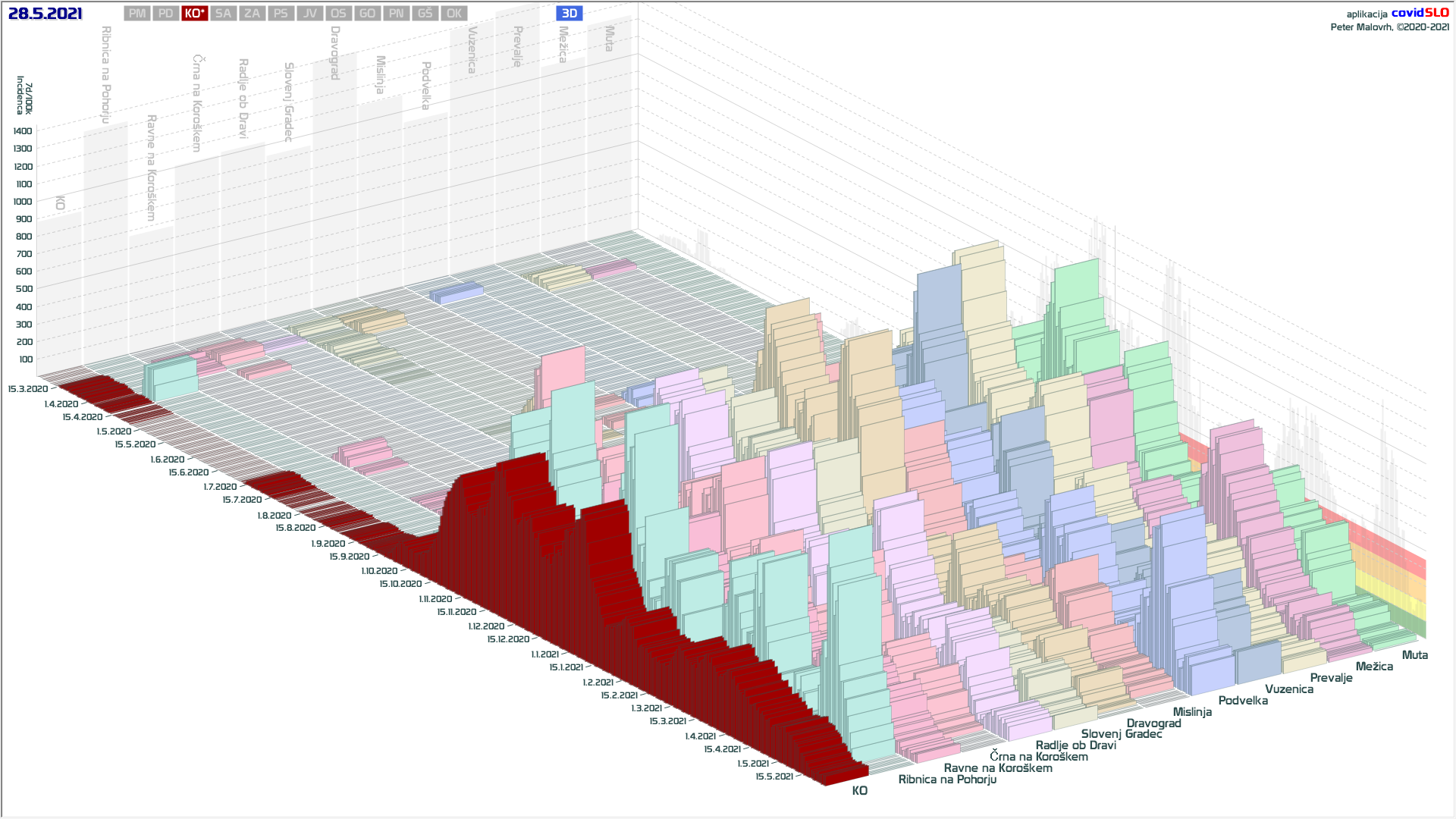The width and height of the screenshot is (1456, 819).
Task: Select the KO series label near the bottom
Action: [x=859, y=791]
